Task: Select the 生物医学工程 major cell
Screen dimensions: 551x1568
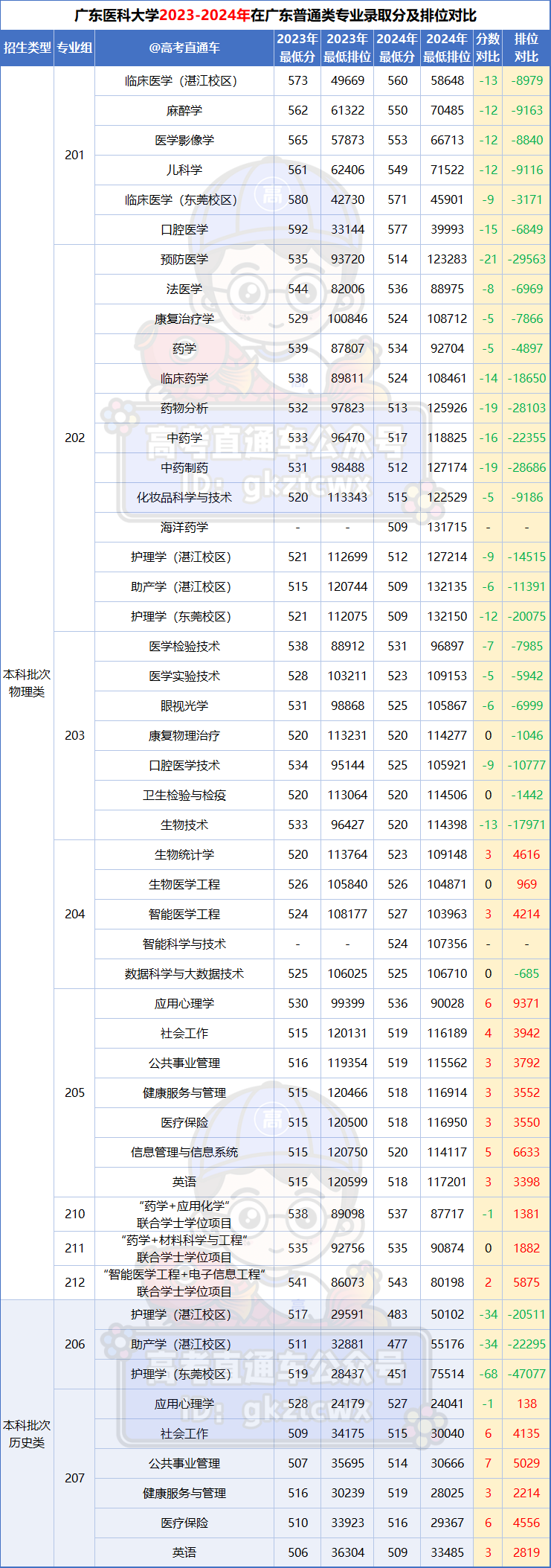Action: point(184,885)
